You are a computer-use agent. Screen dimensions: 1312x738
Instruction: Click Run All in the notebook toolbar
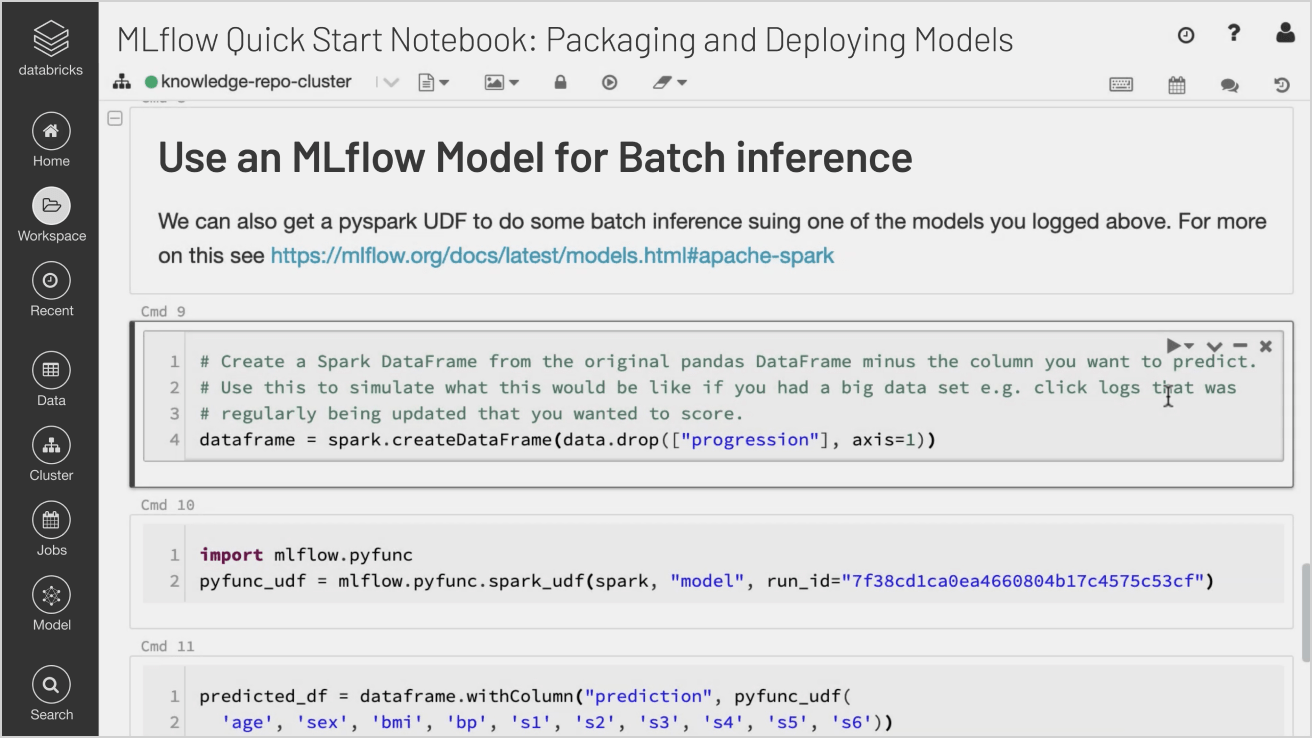coord(609,82)
